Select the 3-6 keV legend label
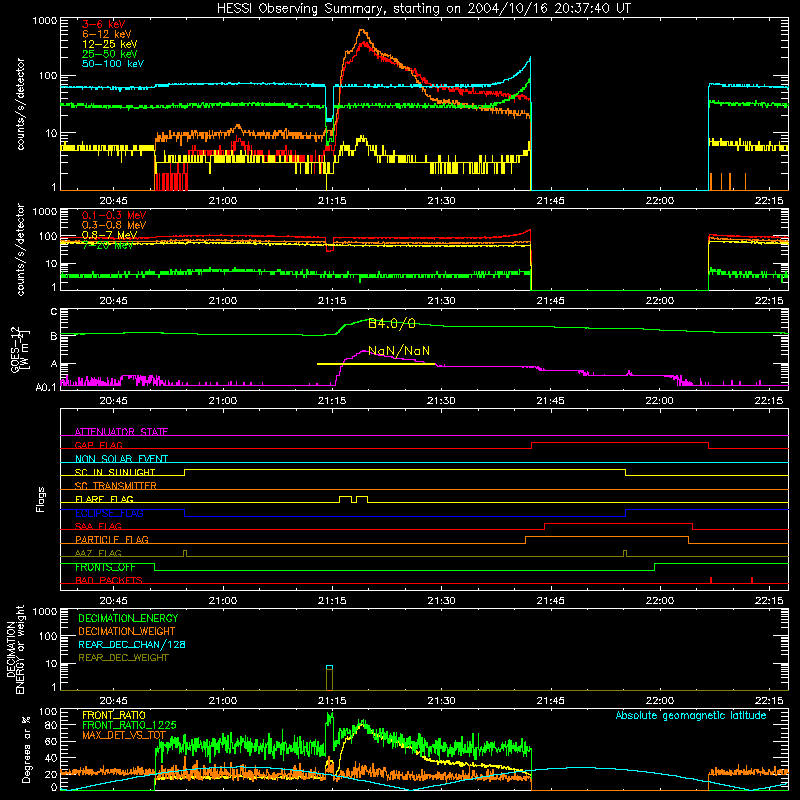 [x=104, y=24]
